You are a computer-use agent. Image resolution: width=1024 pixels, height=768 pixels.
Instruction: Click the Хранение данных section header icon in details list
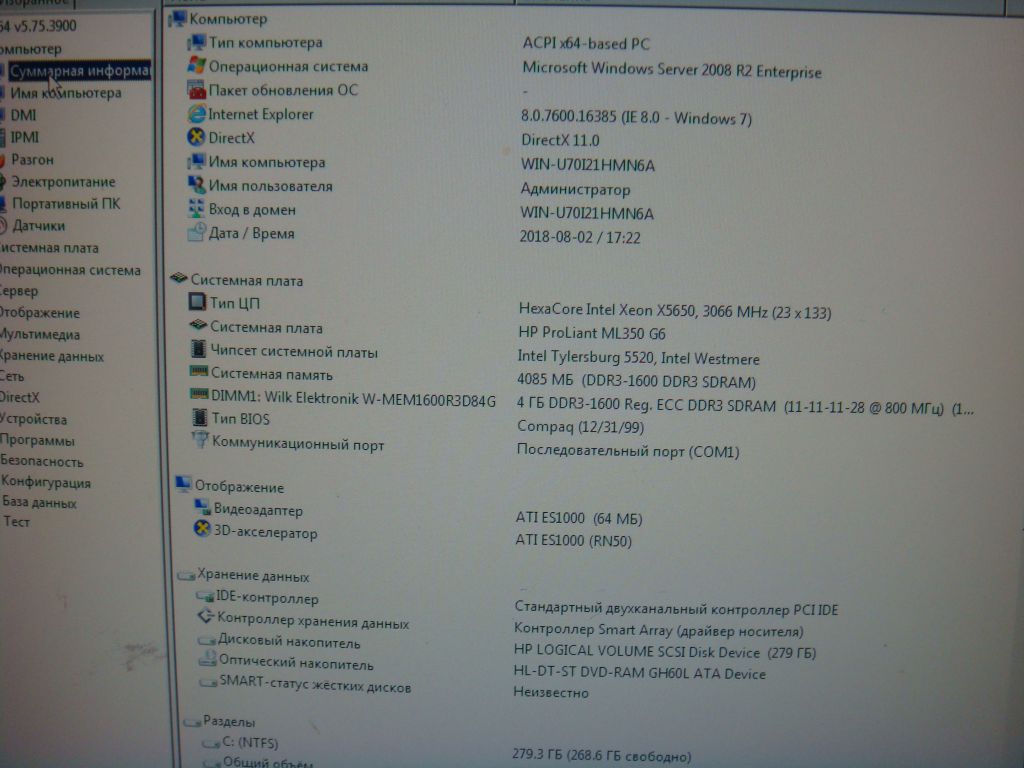coord(186,575)
